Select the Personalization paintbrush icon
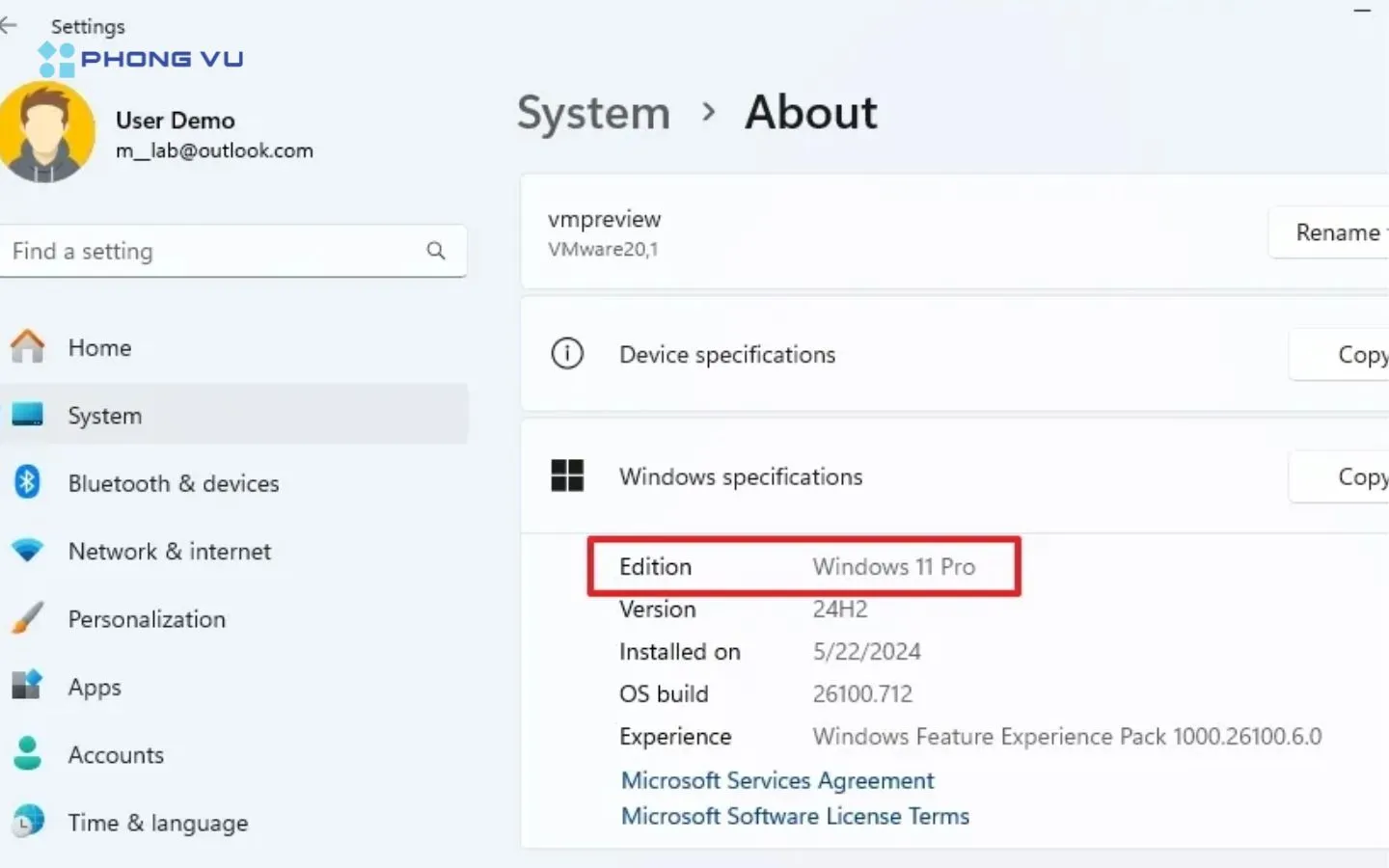This screenshot has height=868, width=1389. tap(28, 618)
